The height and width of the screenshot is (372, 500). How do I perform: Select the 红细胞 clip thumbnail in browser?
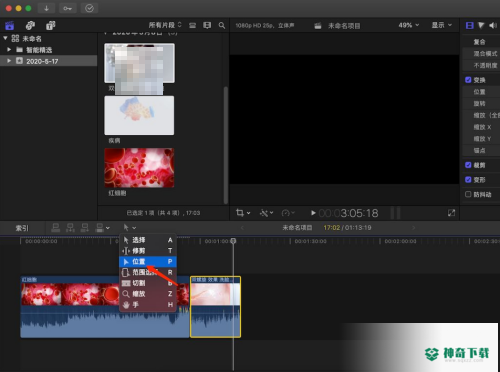click(139, 168)
